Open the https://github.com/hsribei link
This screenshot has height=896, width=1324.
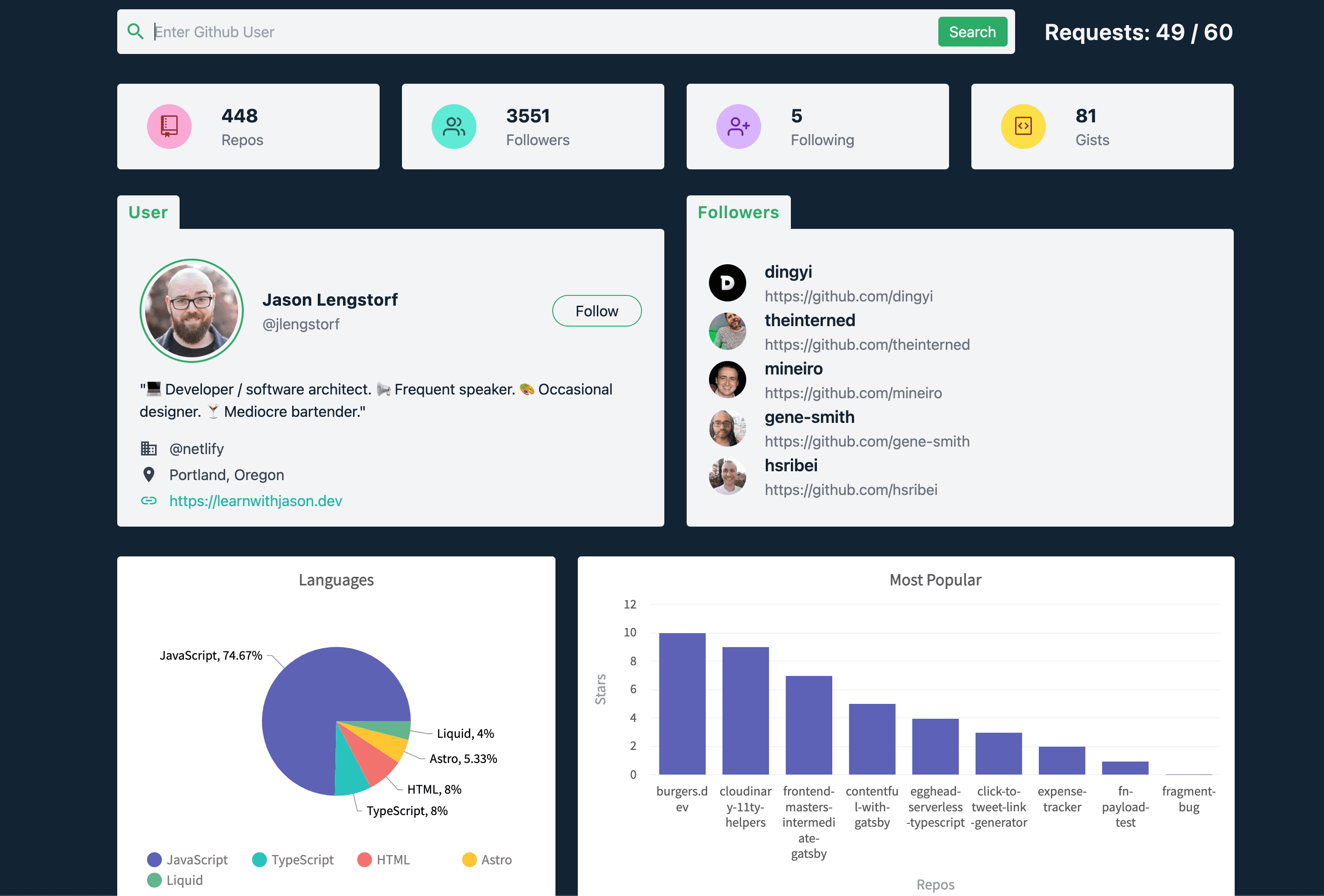coord(850,490)
